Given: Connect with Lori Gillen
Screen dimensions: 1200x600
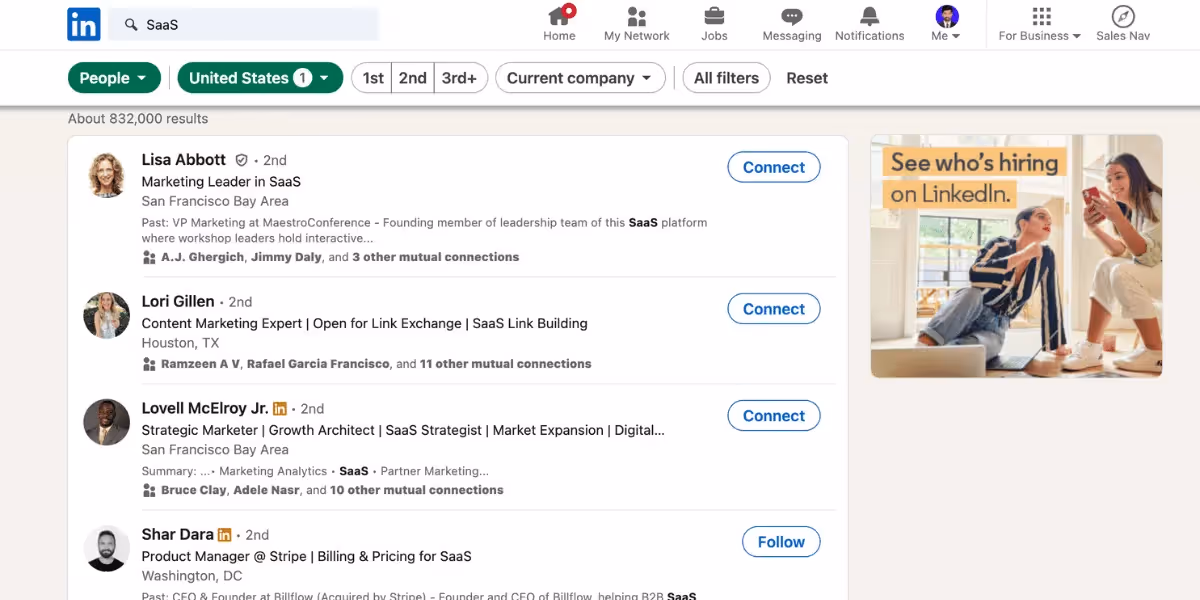Looking at the screenshot, I should [774, 309].
